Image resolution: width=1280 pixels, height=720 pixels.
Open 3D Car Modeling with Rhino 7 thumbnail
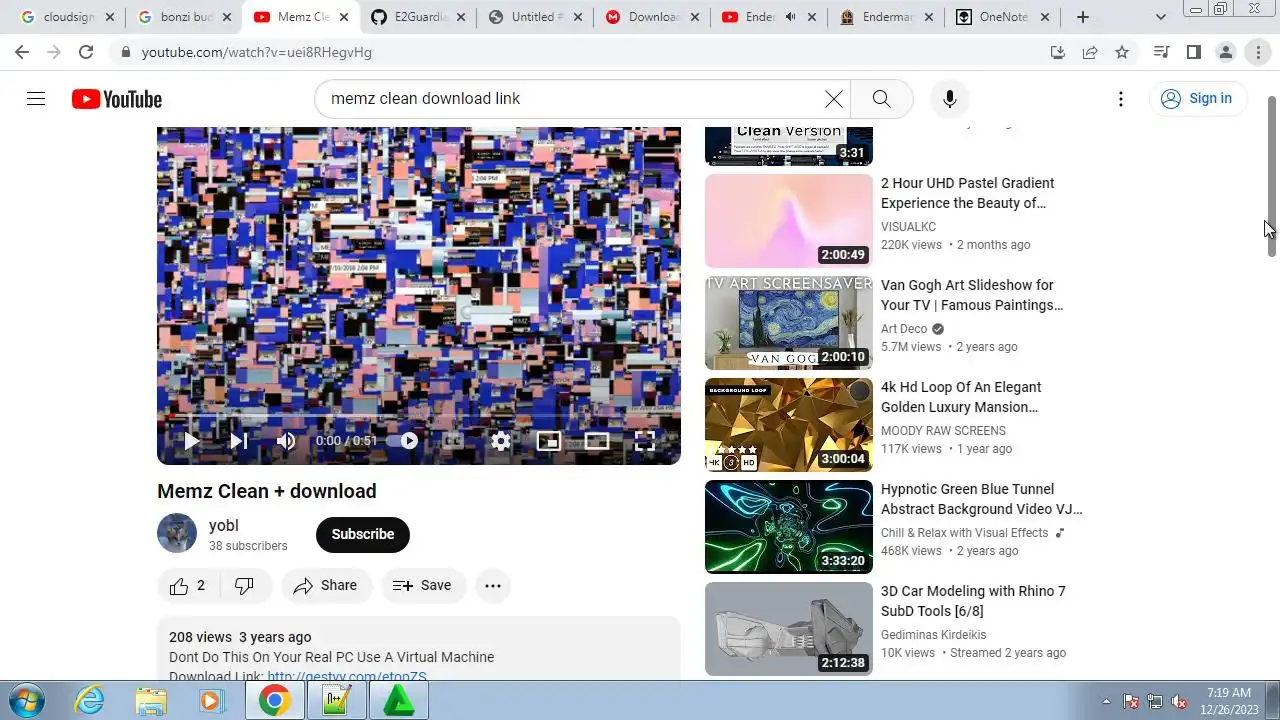789,629
